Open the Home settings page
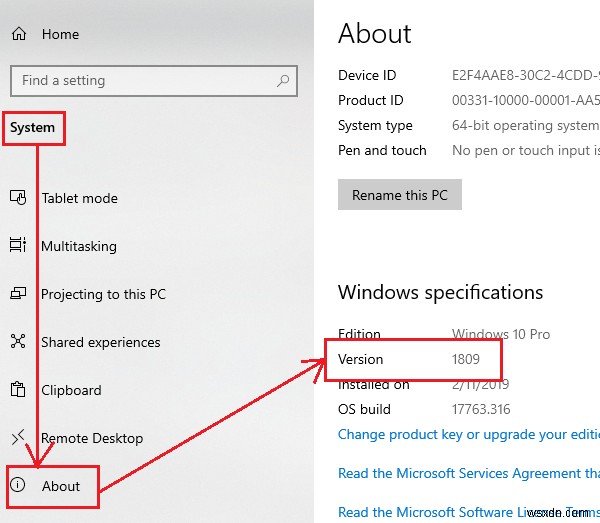The height and width of the screenshot is (523, 600). (60, 34)
